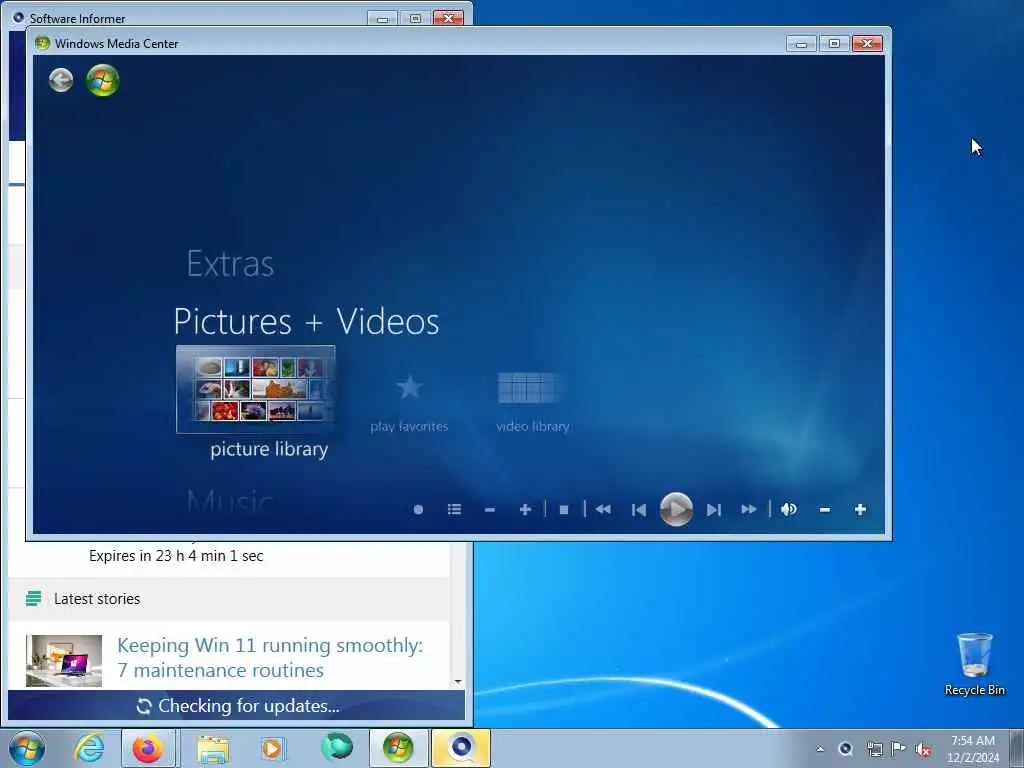This screenshot has width=1024, height=768.
Task: Click the rewind button
Action: click(603, 509)
